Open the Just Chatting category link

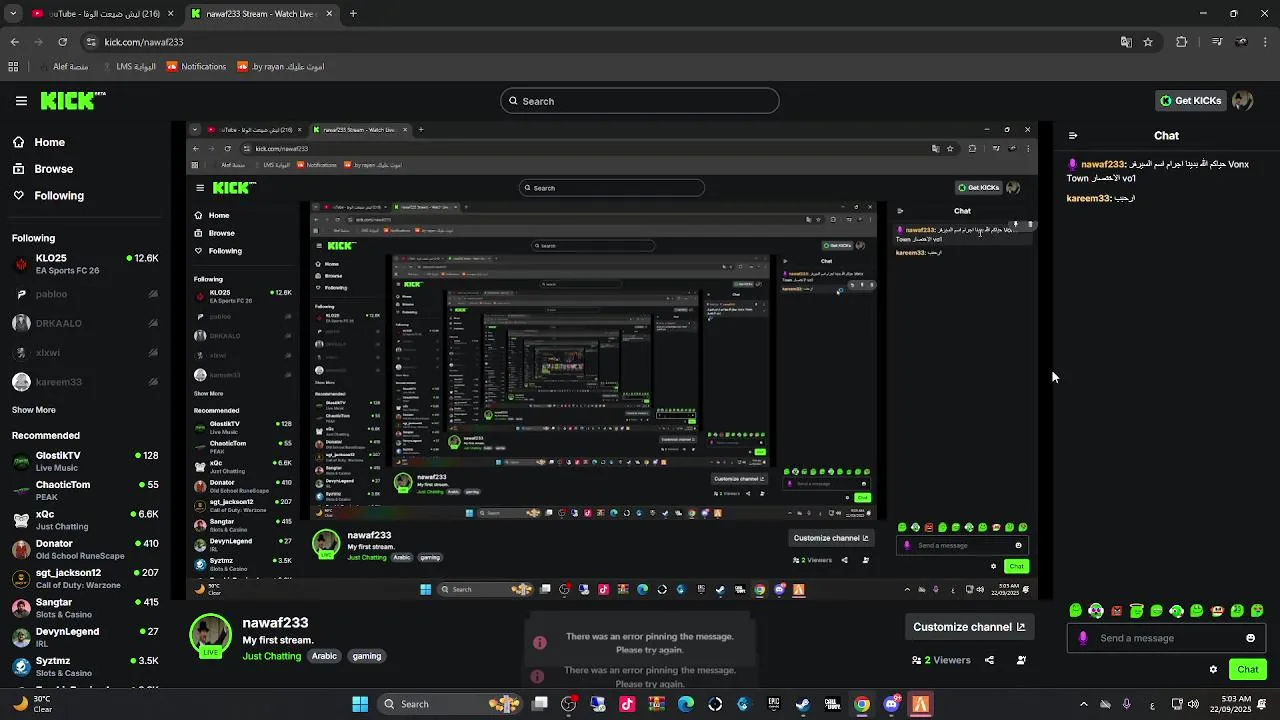271,656
